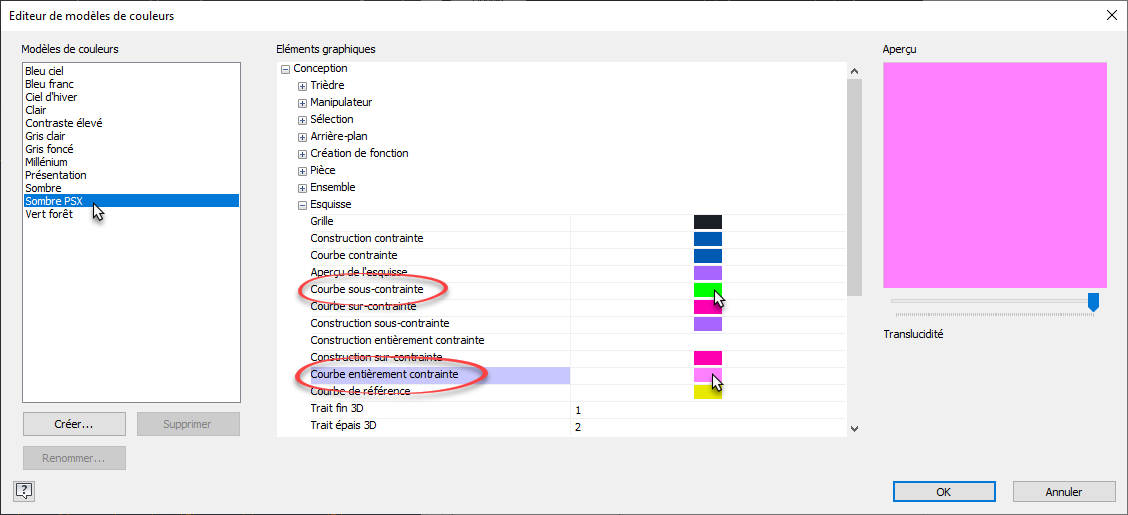Click the Courbe sur-contrainte magenta swatch
Screen dimensions: 1128x515
click(707, 307)
